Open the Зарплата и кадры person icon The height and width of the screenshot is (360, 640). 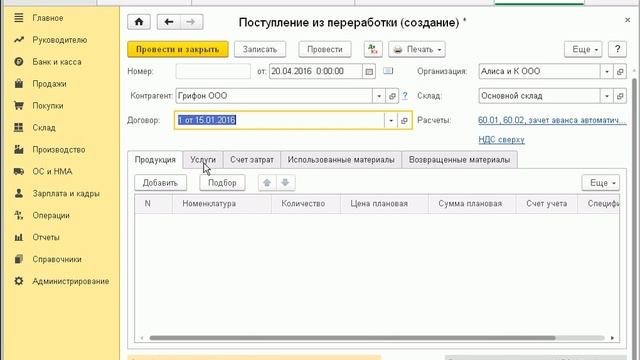tap(19, 193)
